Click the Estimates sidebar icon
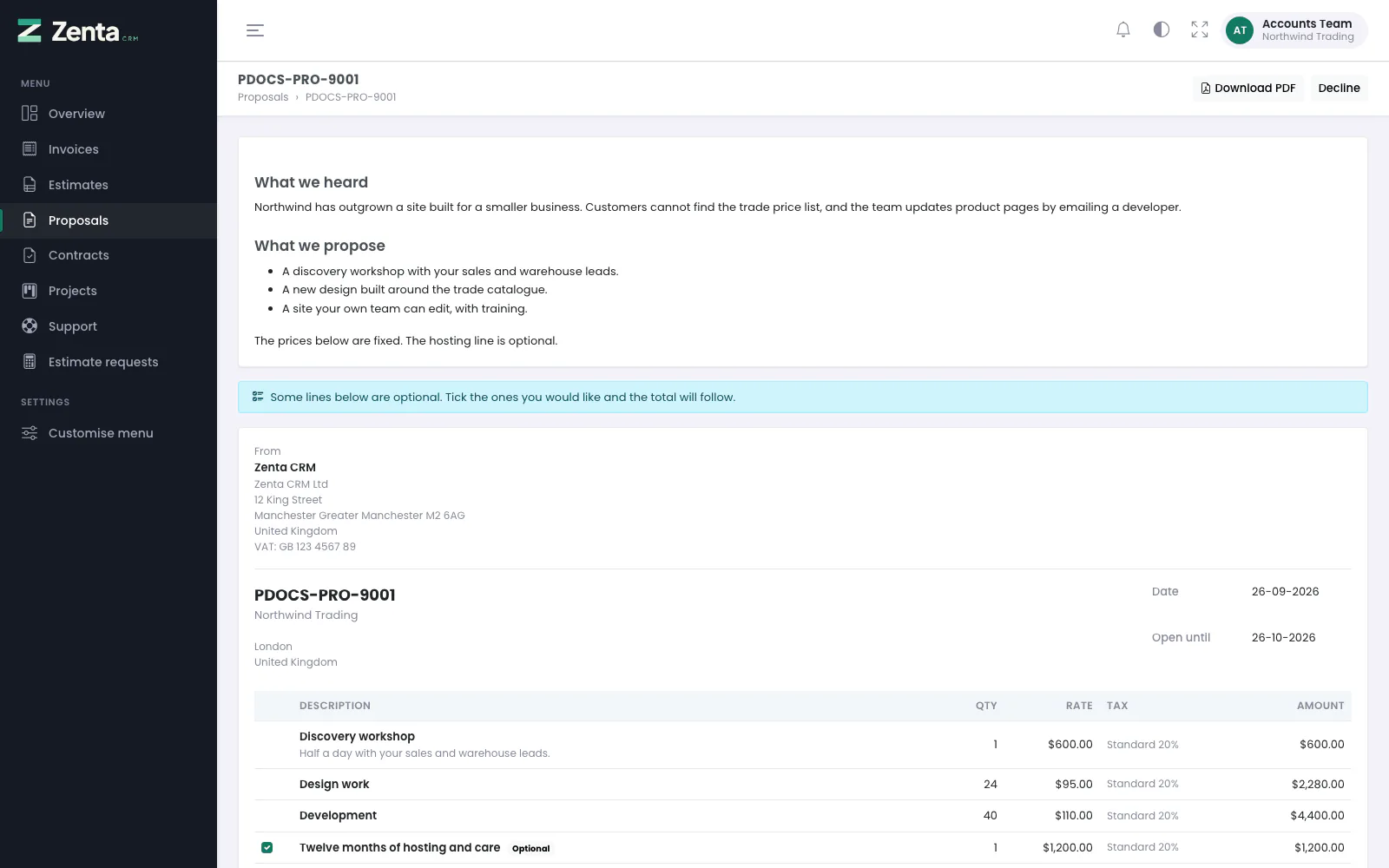Screen dimensions: 1389x868 (x=30, y=185)
